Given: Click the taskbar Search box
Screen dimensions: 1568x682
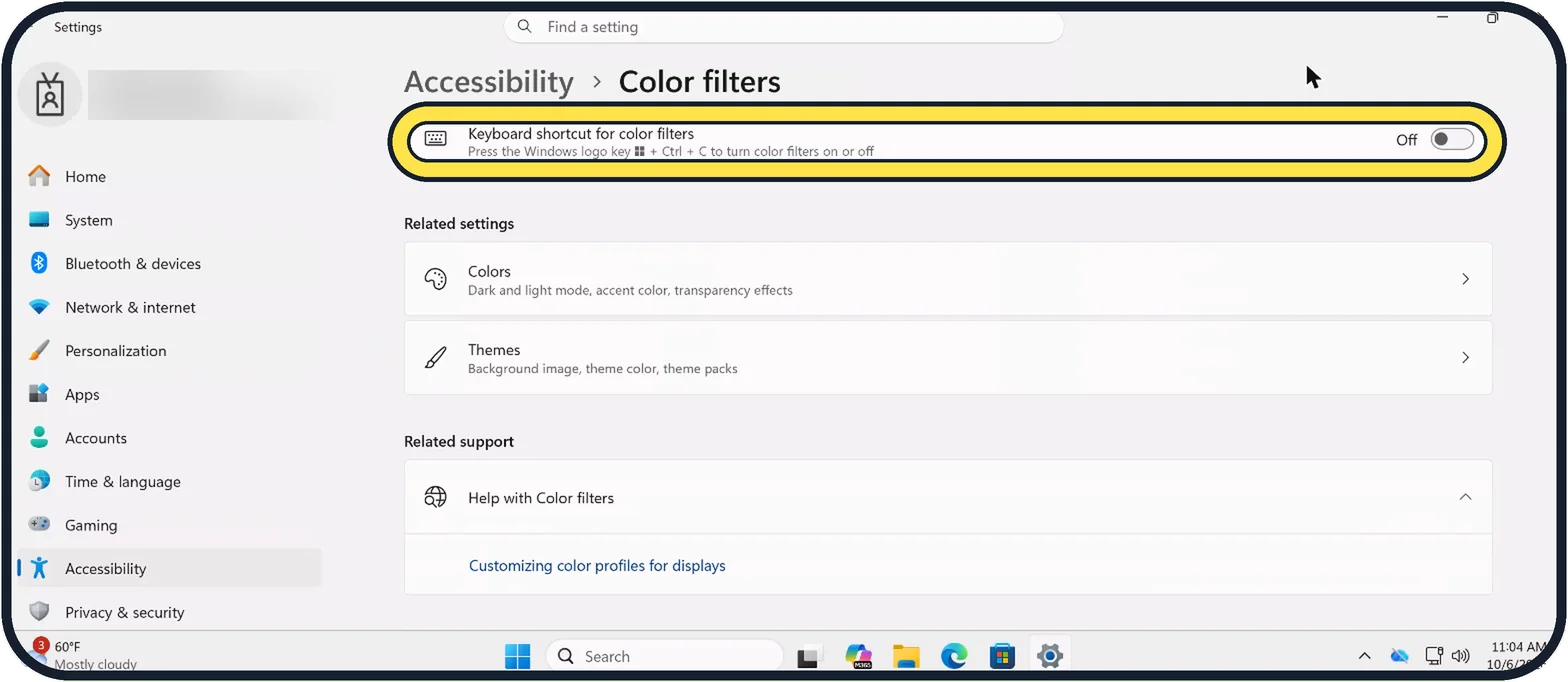Looking at the screenshot, I should click(x=664, y=657).
